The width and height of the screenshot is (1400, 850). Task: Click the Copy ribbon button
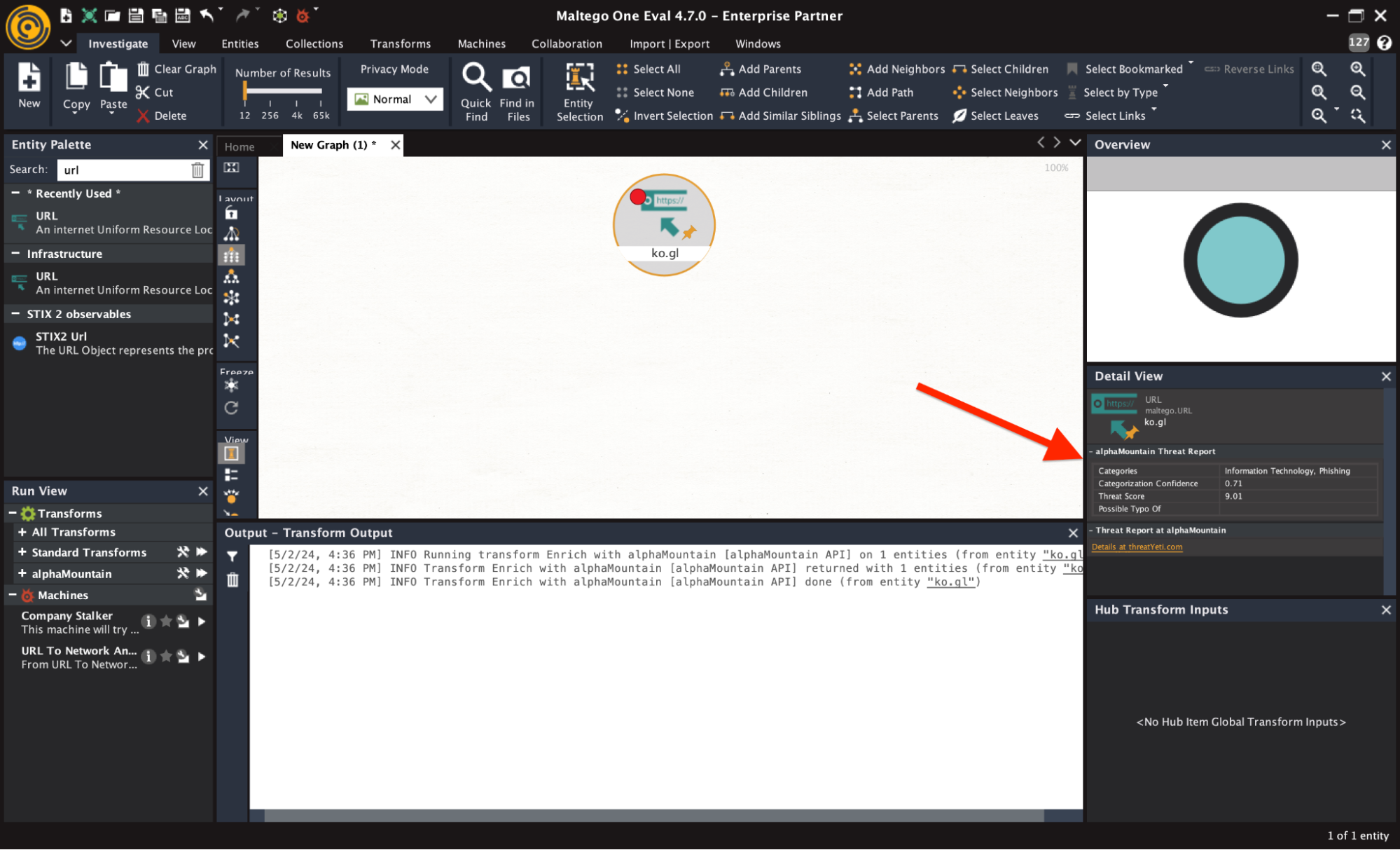pyautogui.click(x=76, y=87)
